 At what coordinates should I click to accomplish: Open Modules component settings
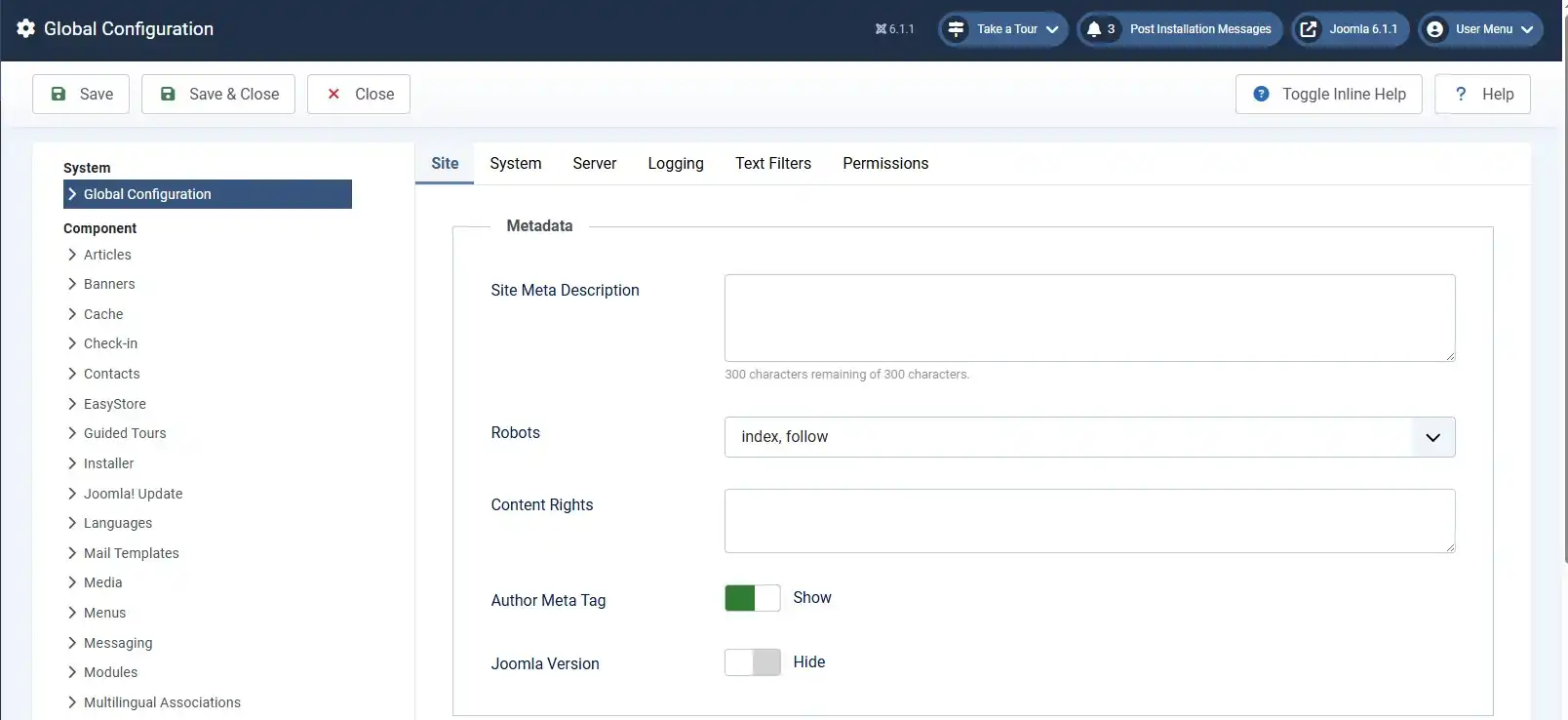coord(110,672)
